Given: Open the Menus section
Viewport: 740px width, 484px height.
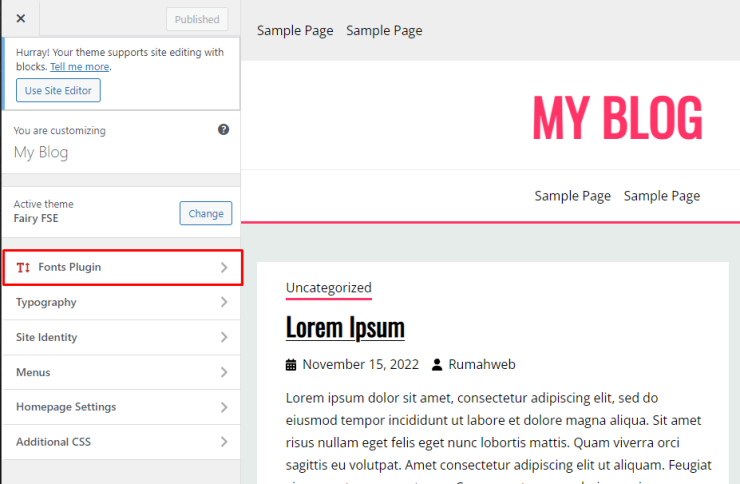Looking at the screenshot, I should click(121, 372).
